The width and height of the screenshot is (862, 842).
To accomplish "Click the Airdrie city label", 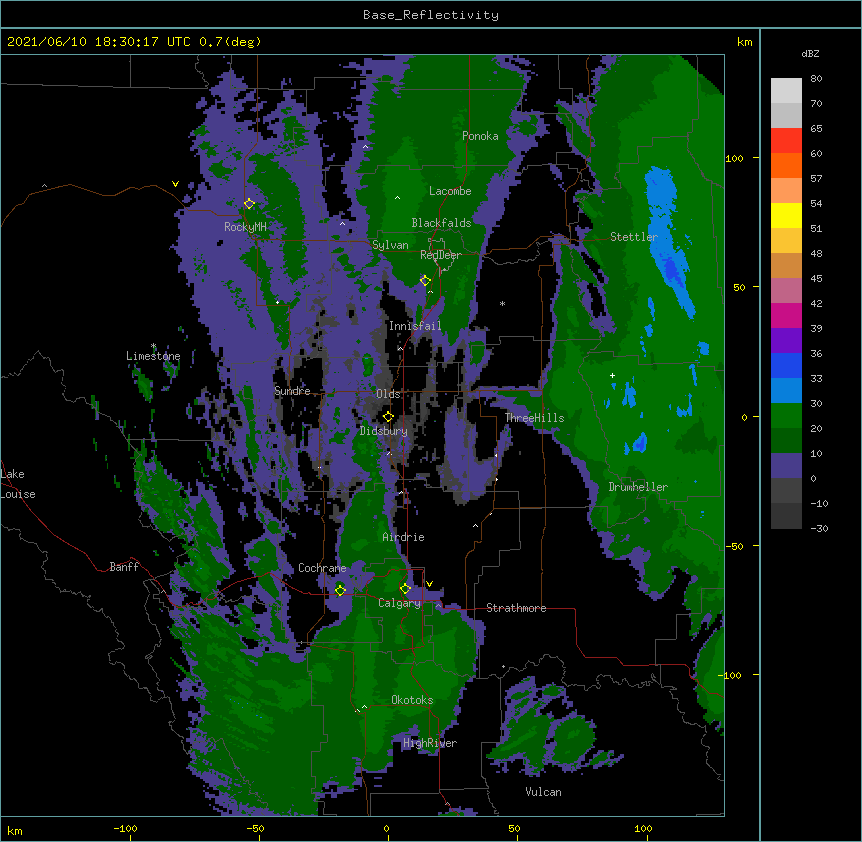I will pyautogui.click(x=404, y=537).
